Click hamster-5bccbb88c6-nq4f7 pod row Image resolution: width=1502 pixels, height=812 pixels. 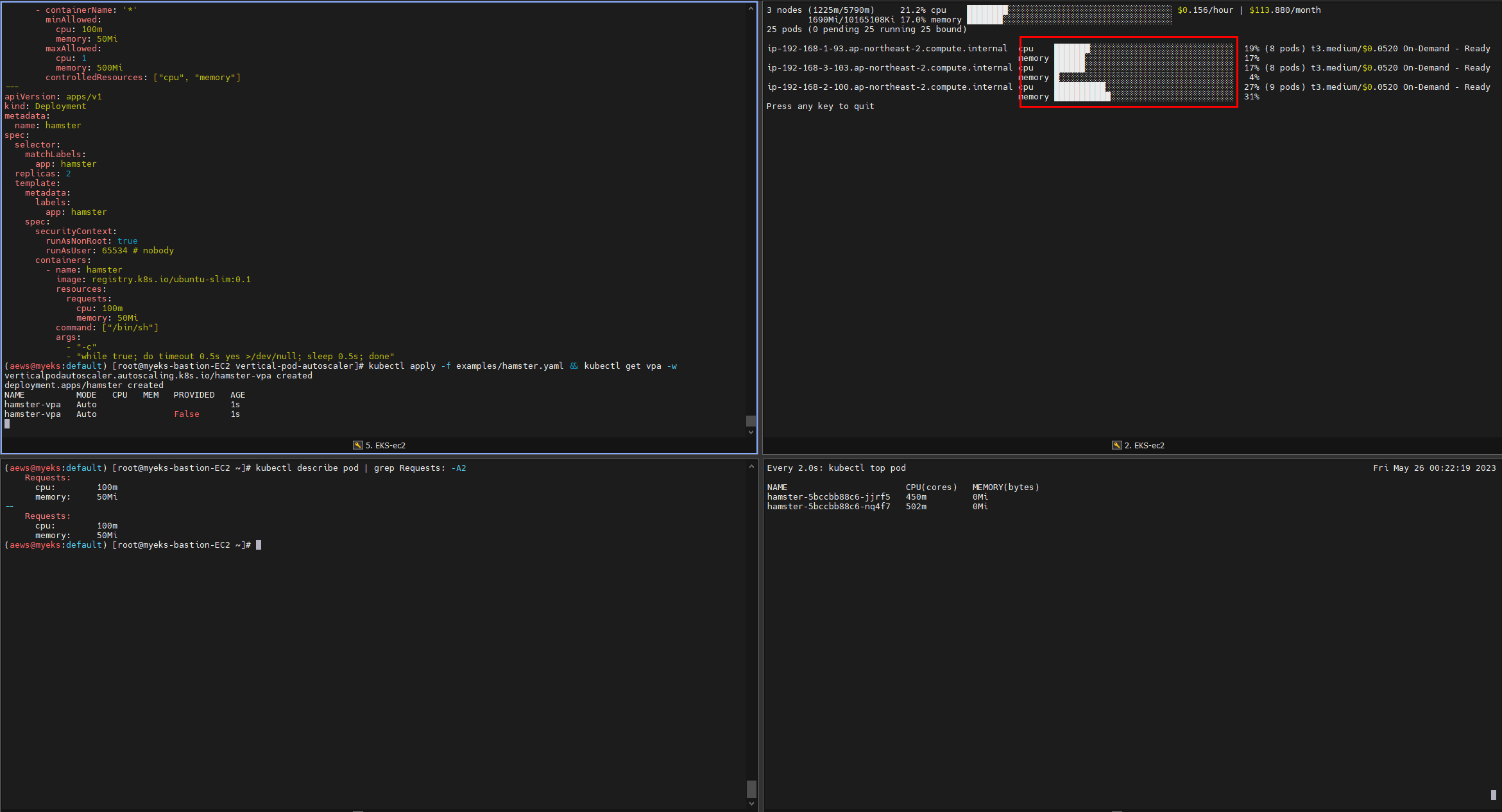(x=828, y=507)
